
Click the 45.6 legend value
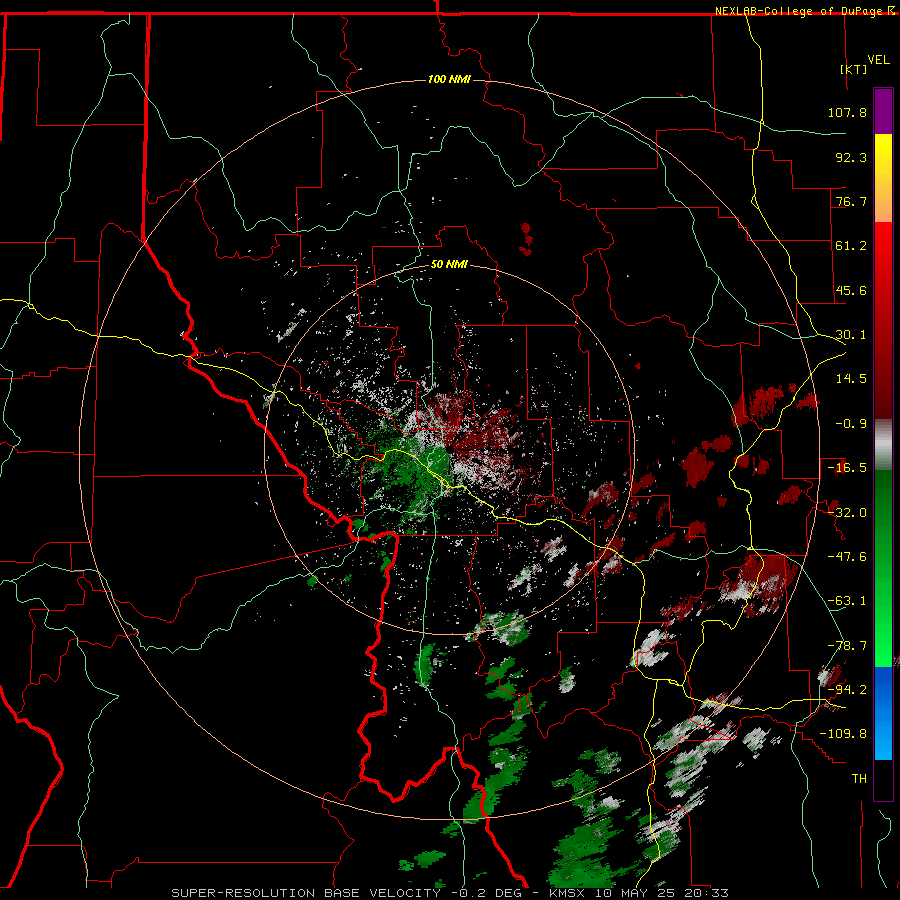pyautogui.click(x=851, y=290)
